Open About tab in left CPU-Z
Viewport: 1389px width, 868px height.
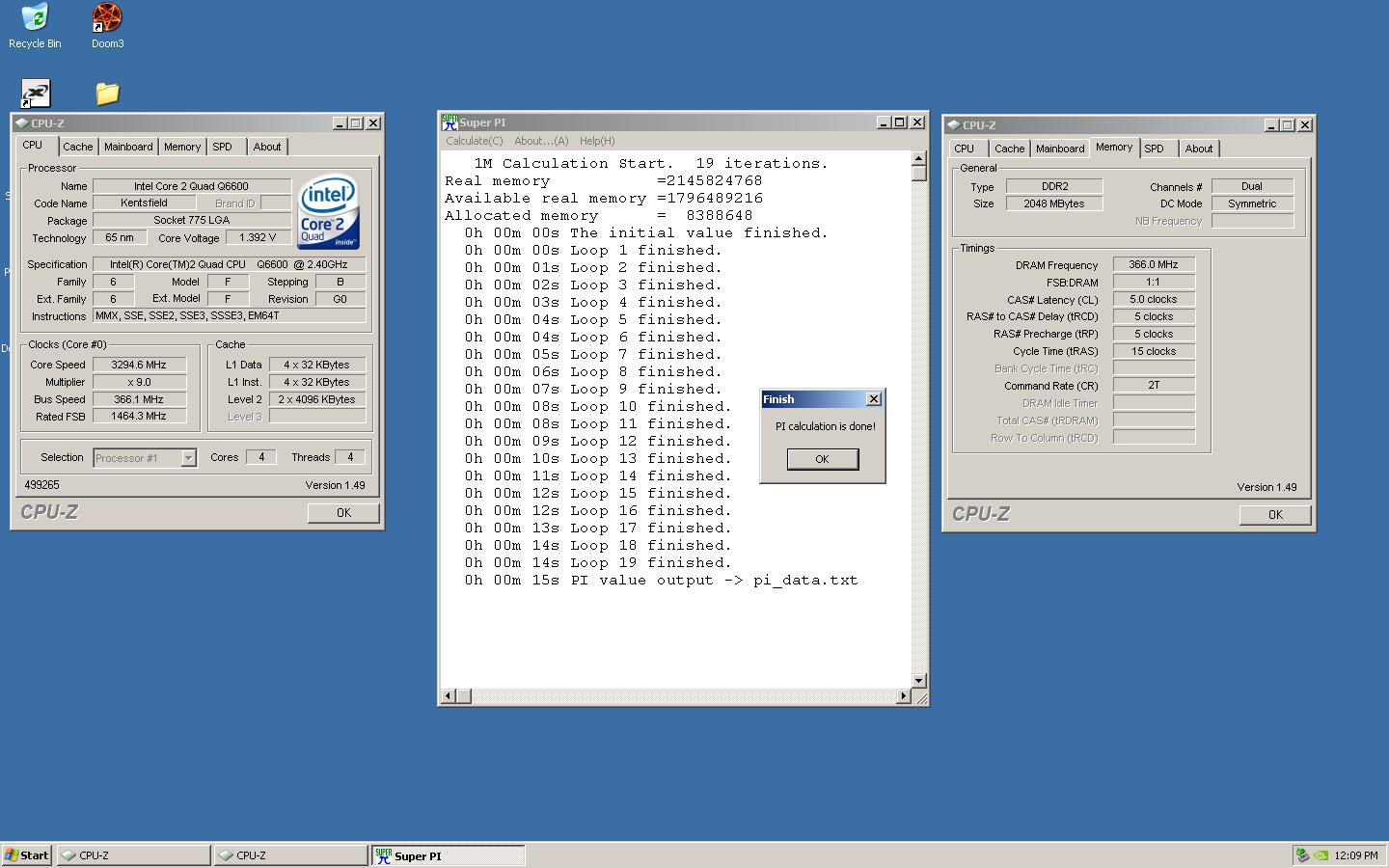[x=267, y=147]
